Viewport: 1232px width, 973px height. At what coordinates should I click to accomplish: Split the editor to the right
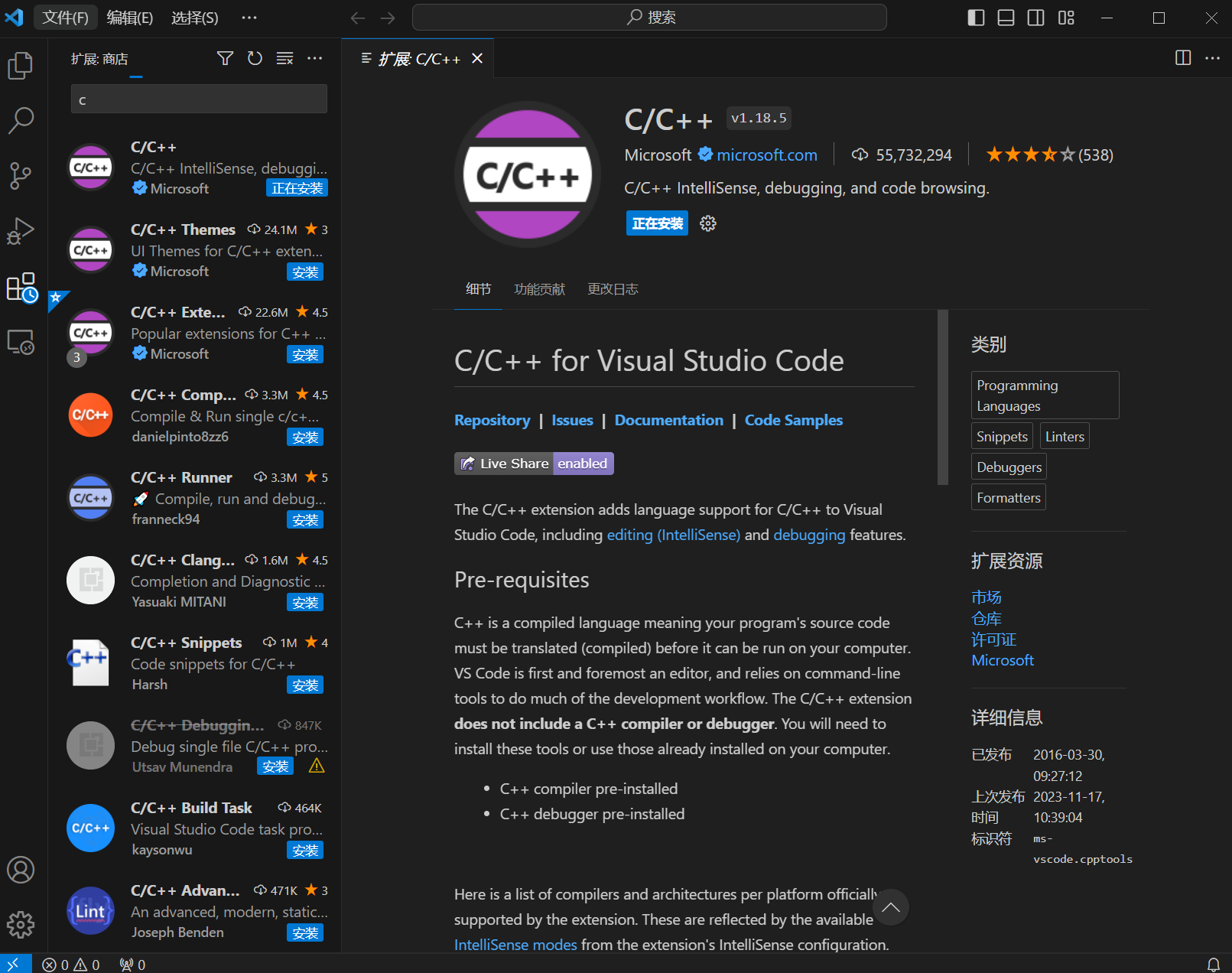[x=1183, y=58]
